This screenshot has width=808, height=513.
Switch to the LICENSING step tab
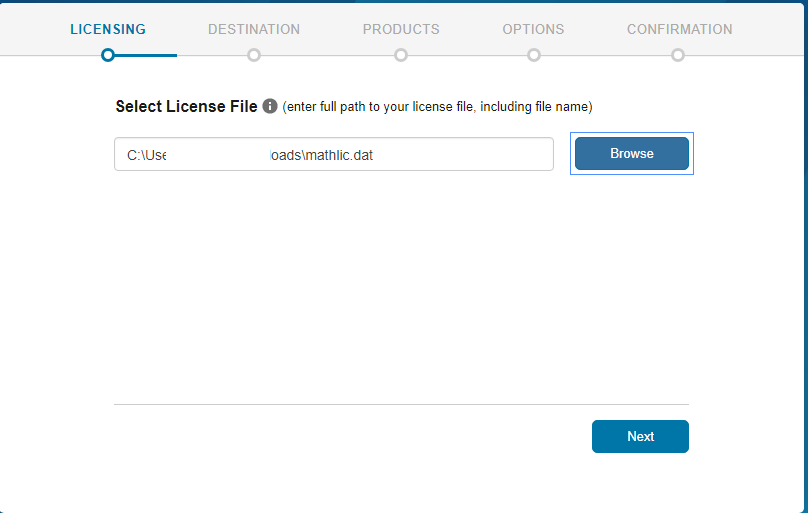(108, 29)
